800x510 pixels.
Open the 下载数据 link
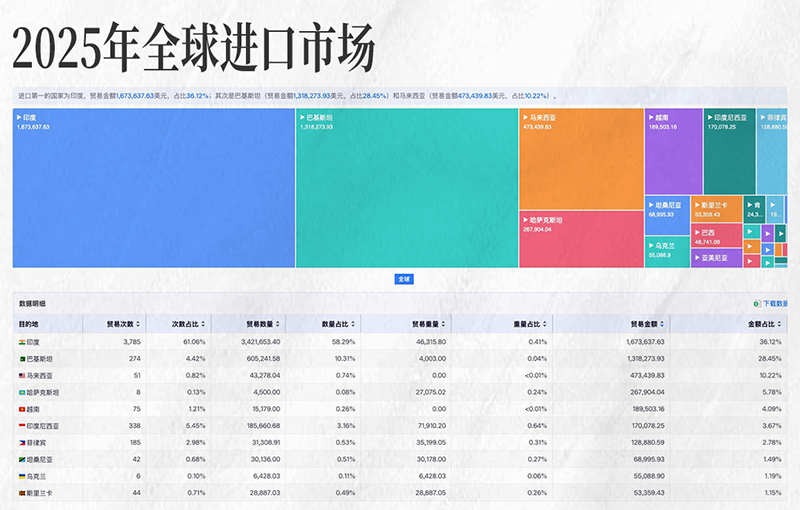(776, 303)
